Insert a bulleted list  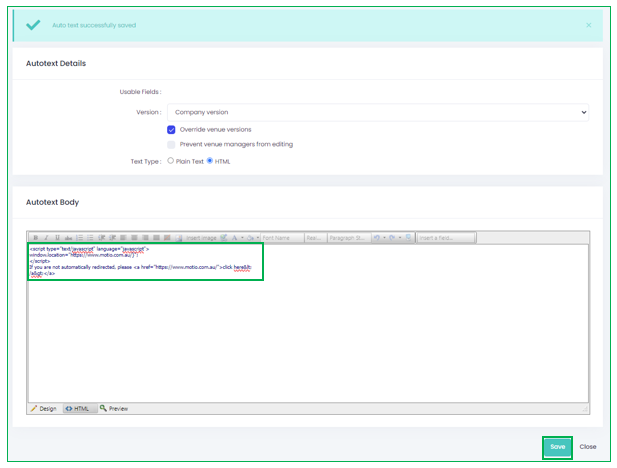click(x=90, y=238)
